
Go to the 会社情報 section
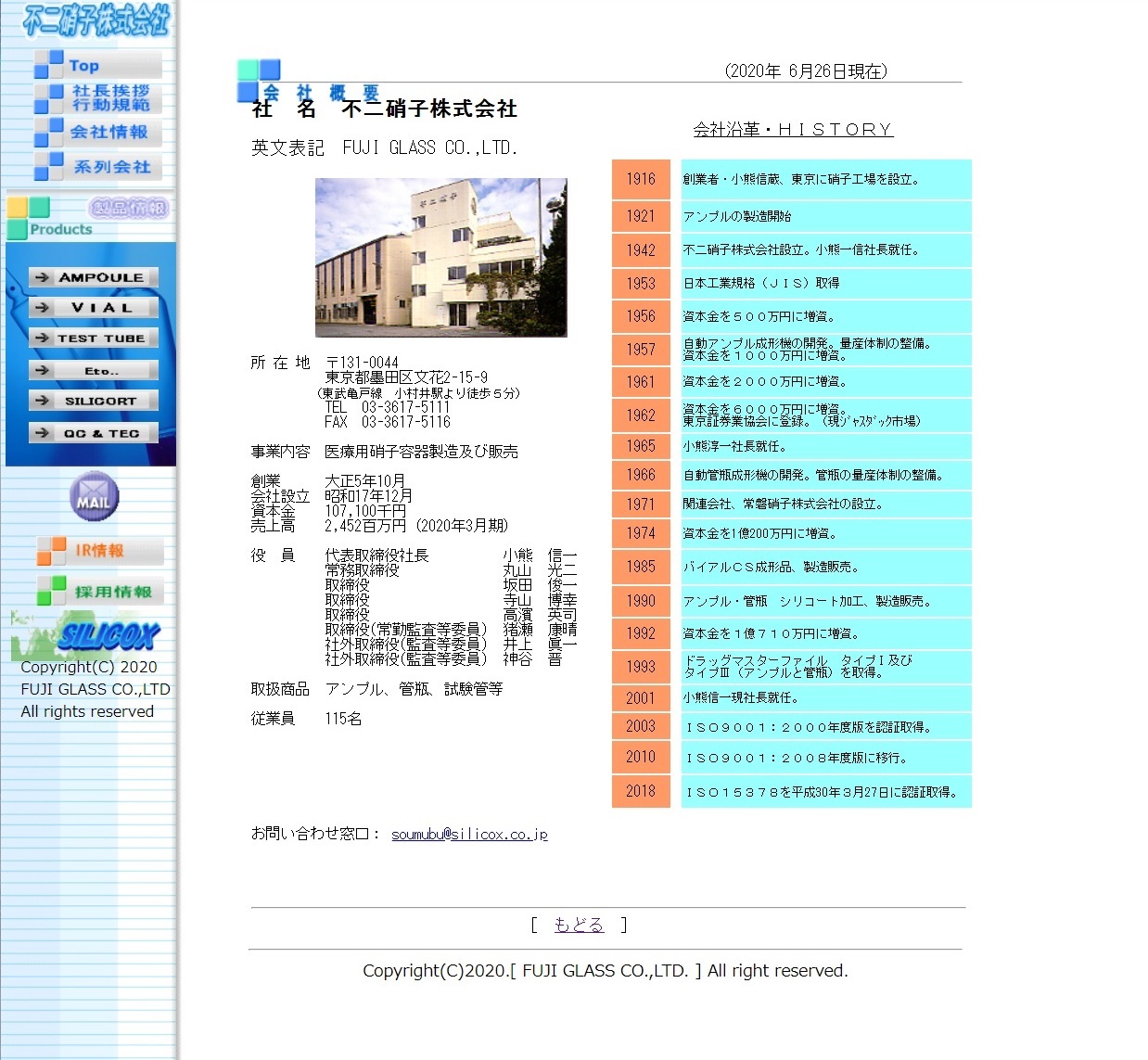(97, 132)
